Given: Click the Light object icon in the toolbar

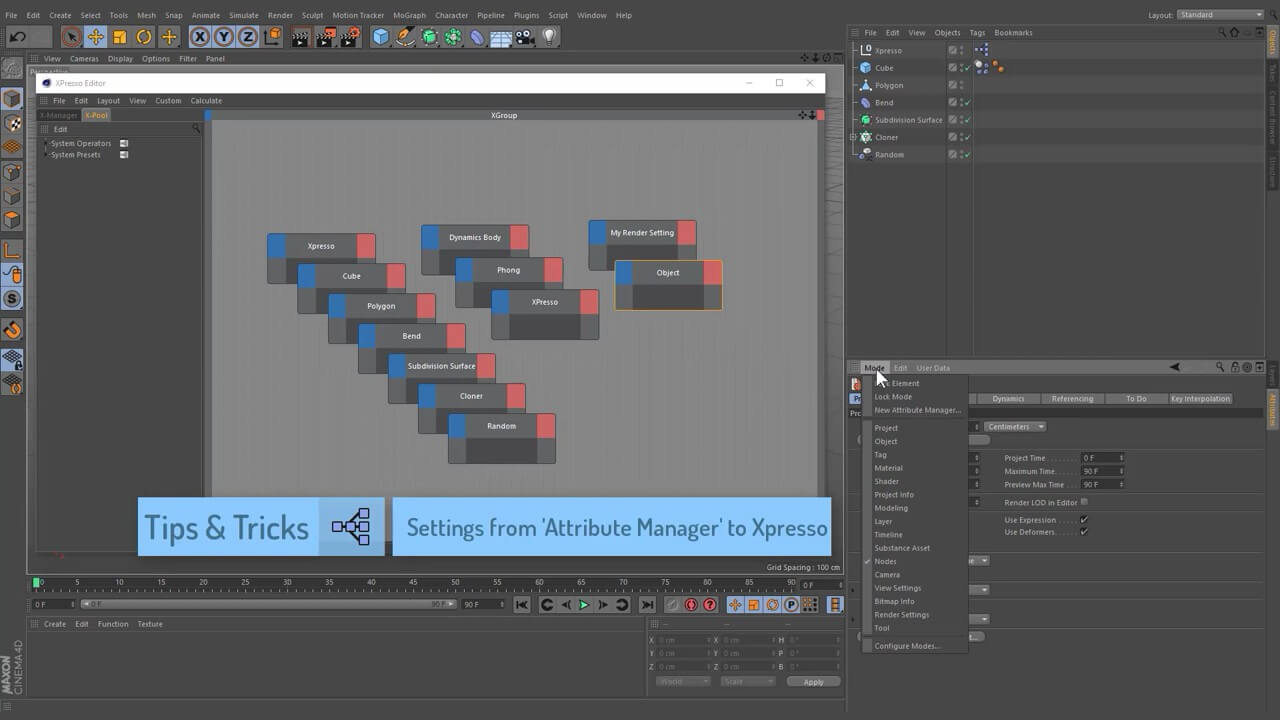Looking at the screenshot, I should click(x=550, y=37).
